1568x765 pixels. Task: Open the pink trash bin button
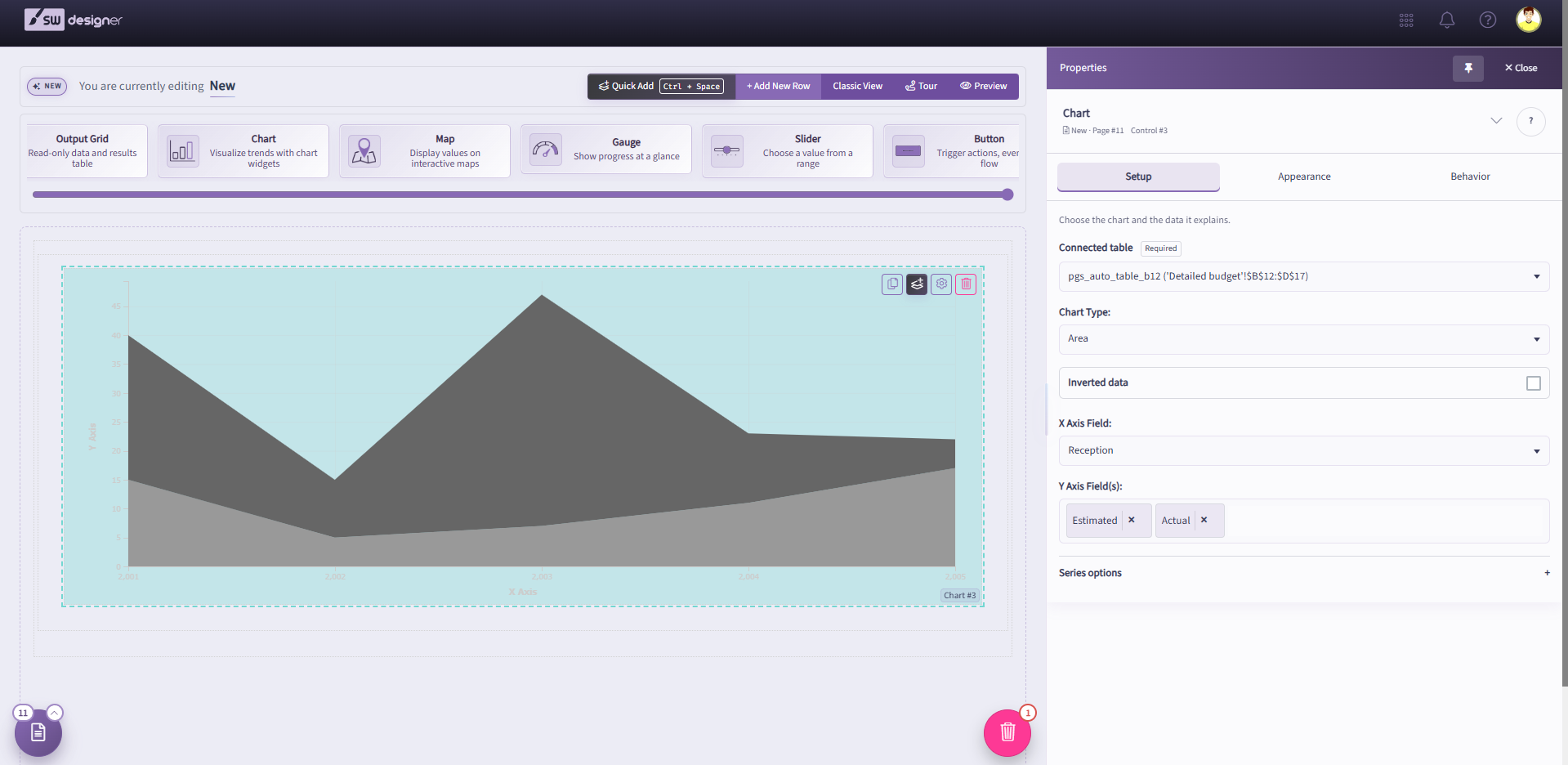[x=1007, y=732]
